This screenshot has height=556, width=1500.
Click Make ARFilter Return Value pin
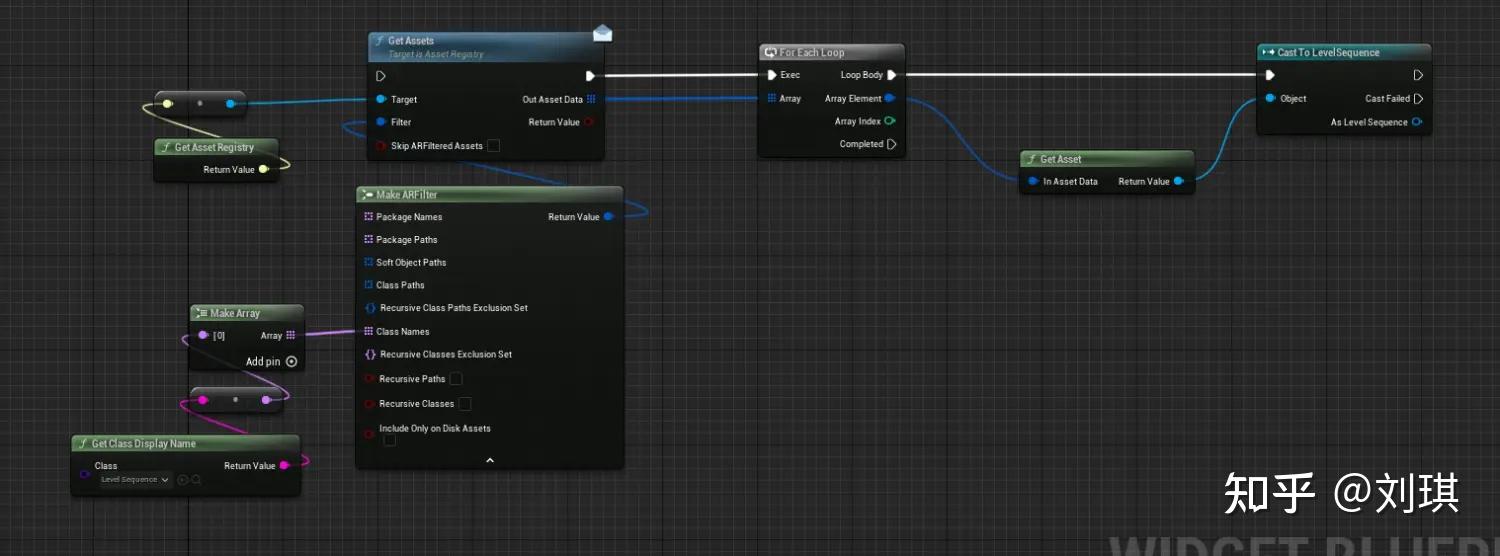coord(609,217)
